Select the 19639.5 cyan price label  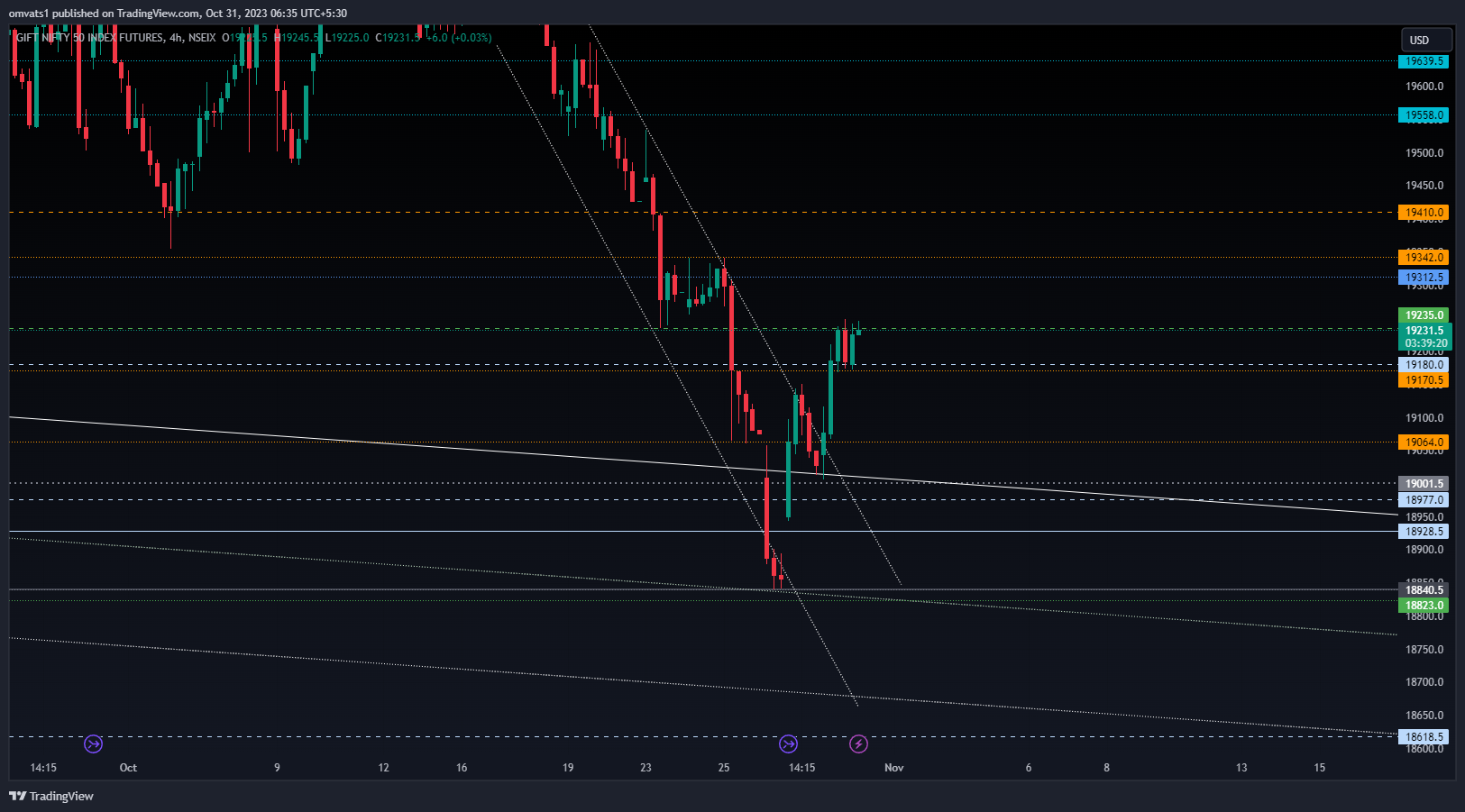point(1424,61)
